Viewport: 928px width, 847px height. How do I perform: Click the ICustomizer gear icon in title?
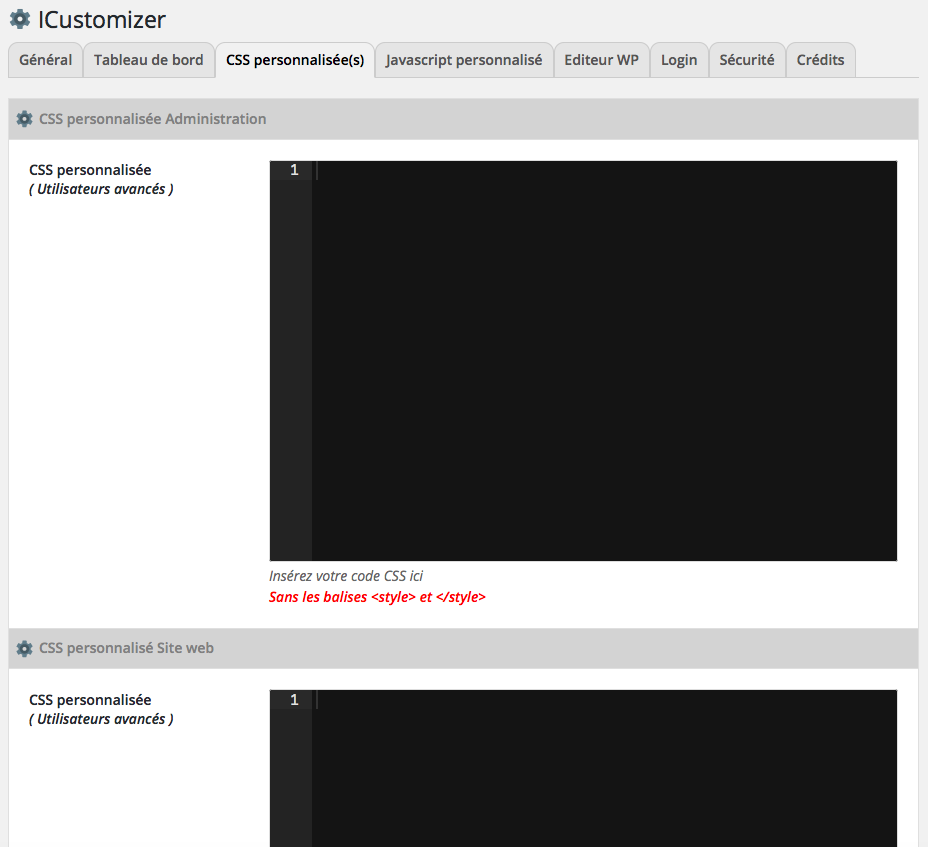20,20
